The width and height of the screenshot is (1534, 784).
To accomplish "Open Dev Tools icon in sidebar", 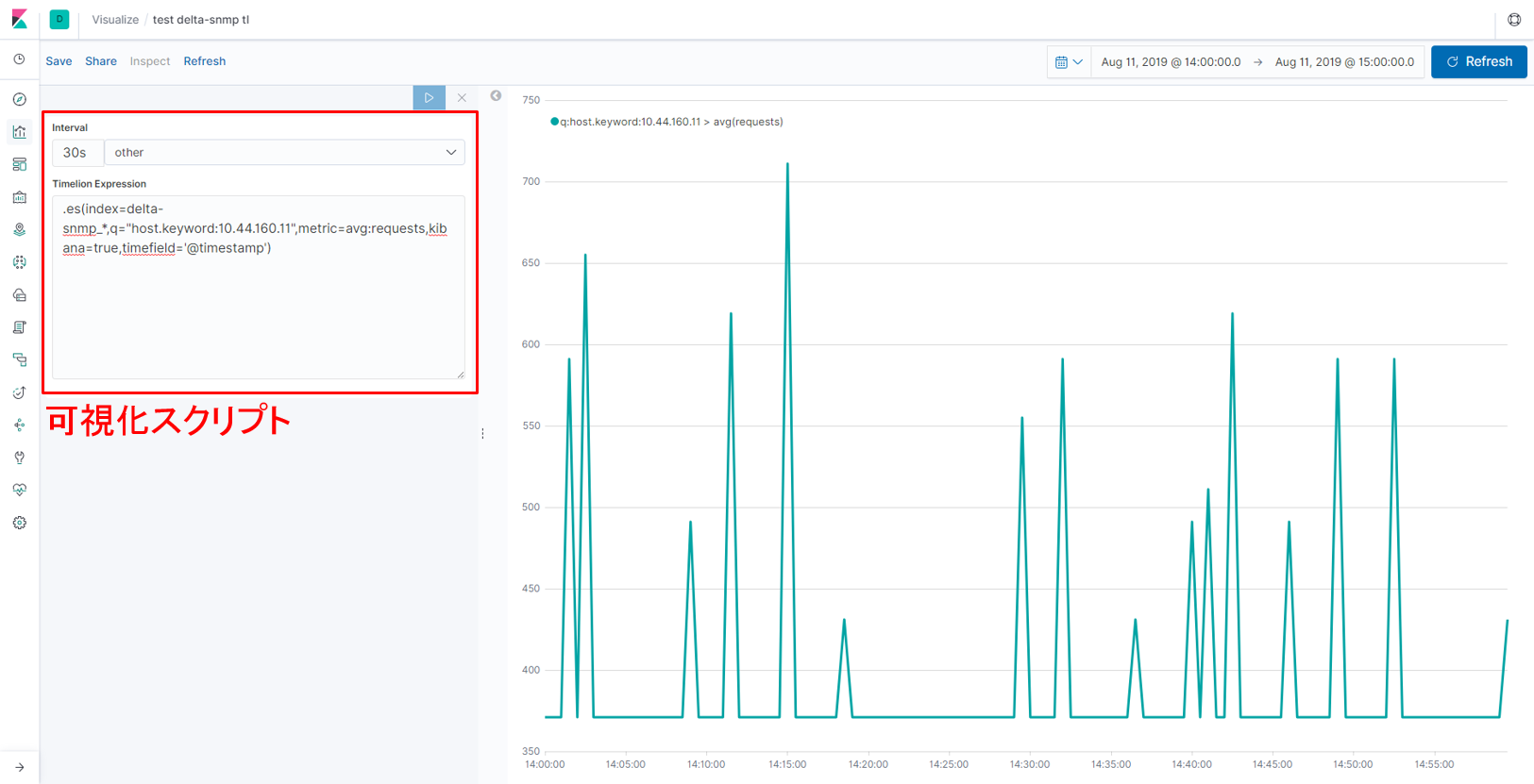I will [20, 458].
